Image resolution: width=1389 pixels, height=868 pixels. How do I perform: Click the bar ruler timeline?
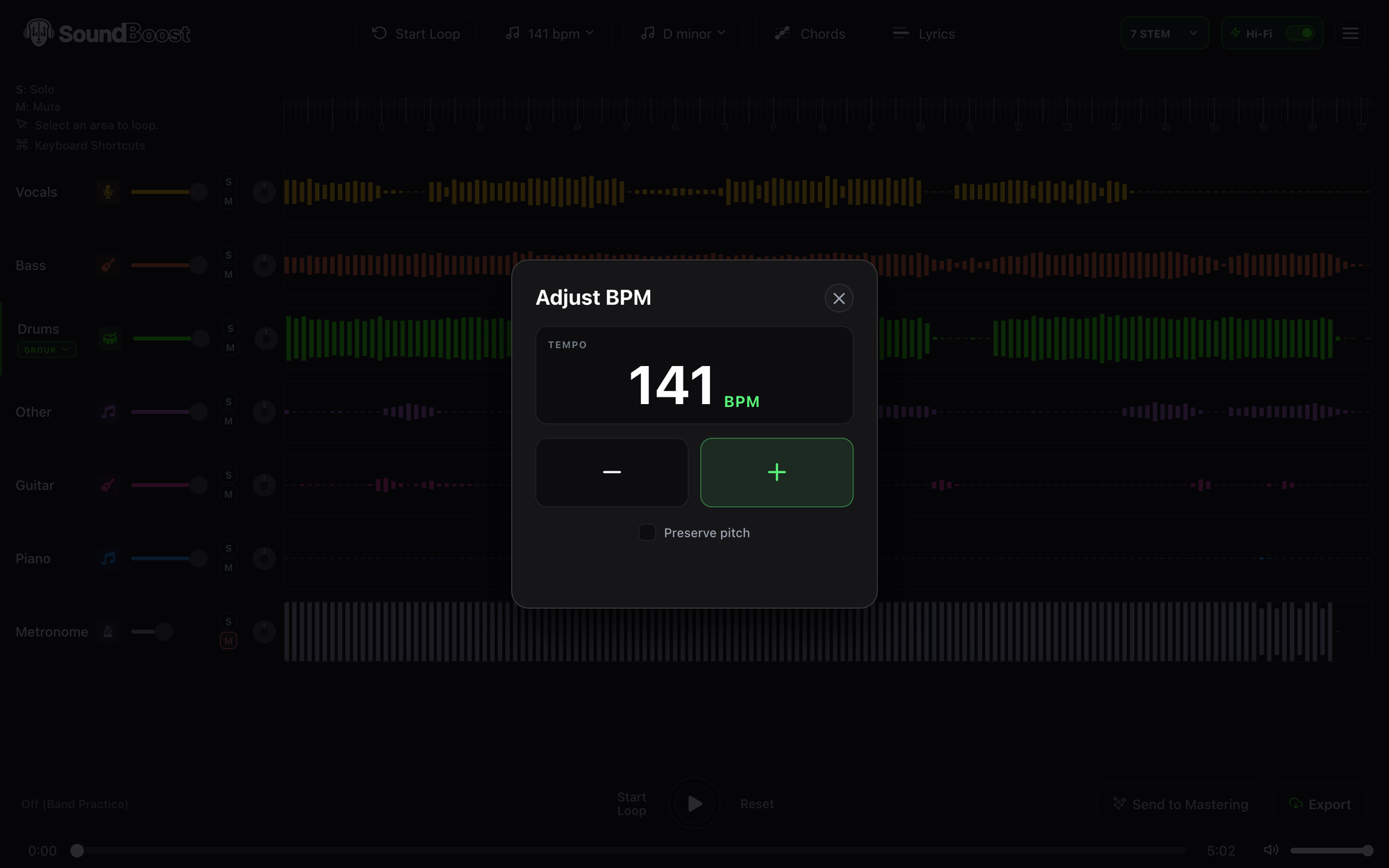[827, 114]
